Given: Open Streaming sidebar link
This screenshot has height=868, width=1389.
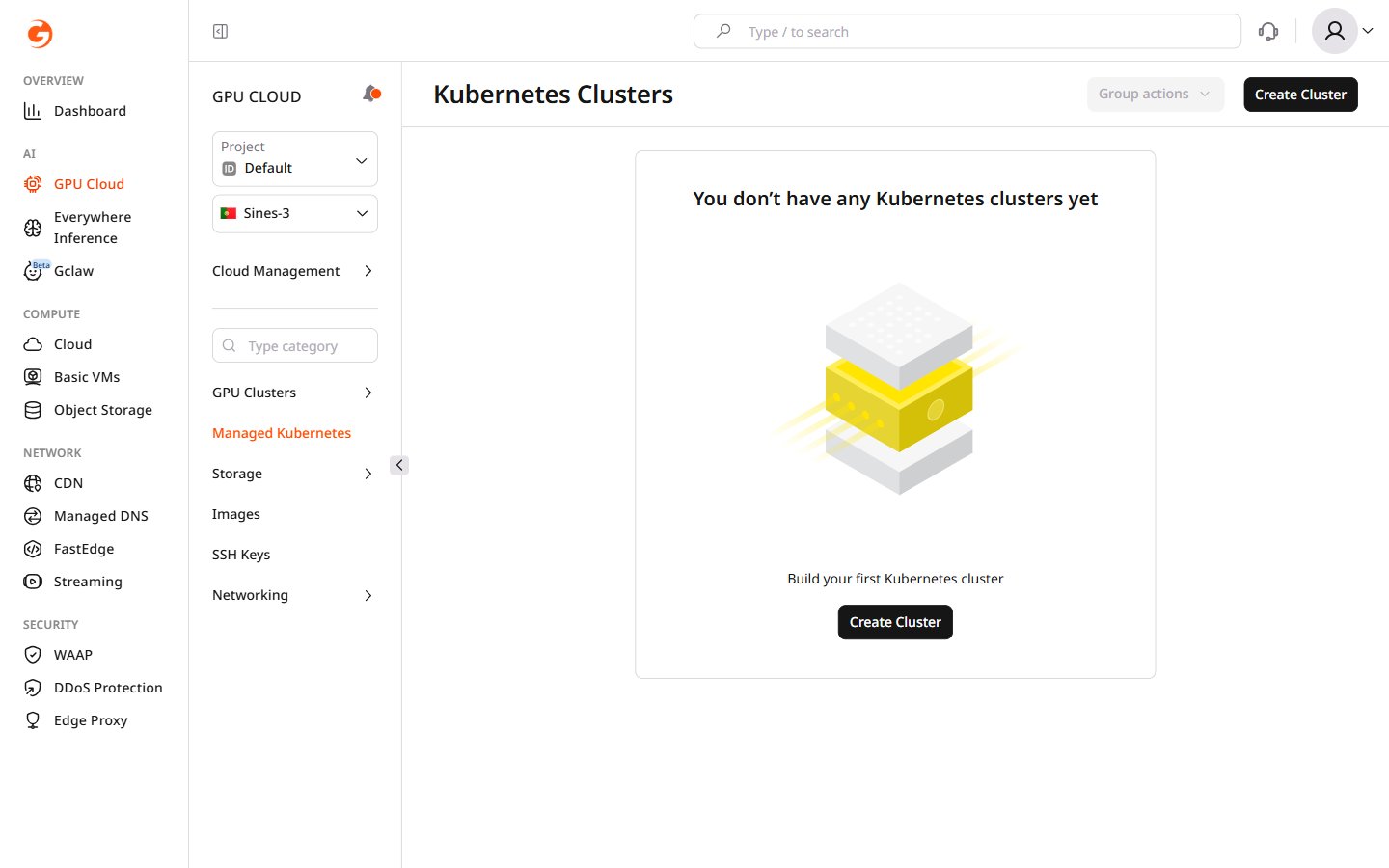Looking at the screenshot, I should [x=88, y=582].
